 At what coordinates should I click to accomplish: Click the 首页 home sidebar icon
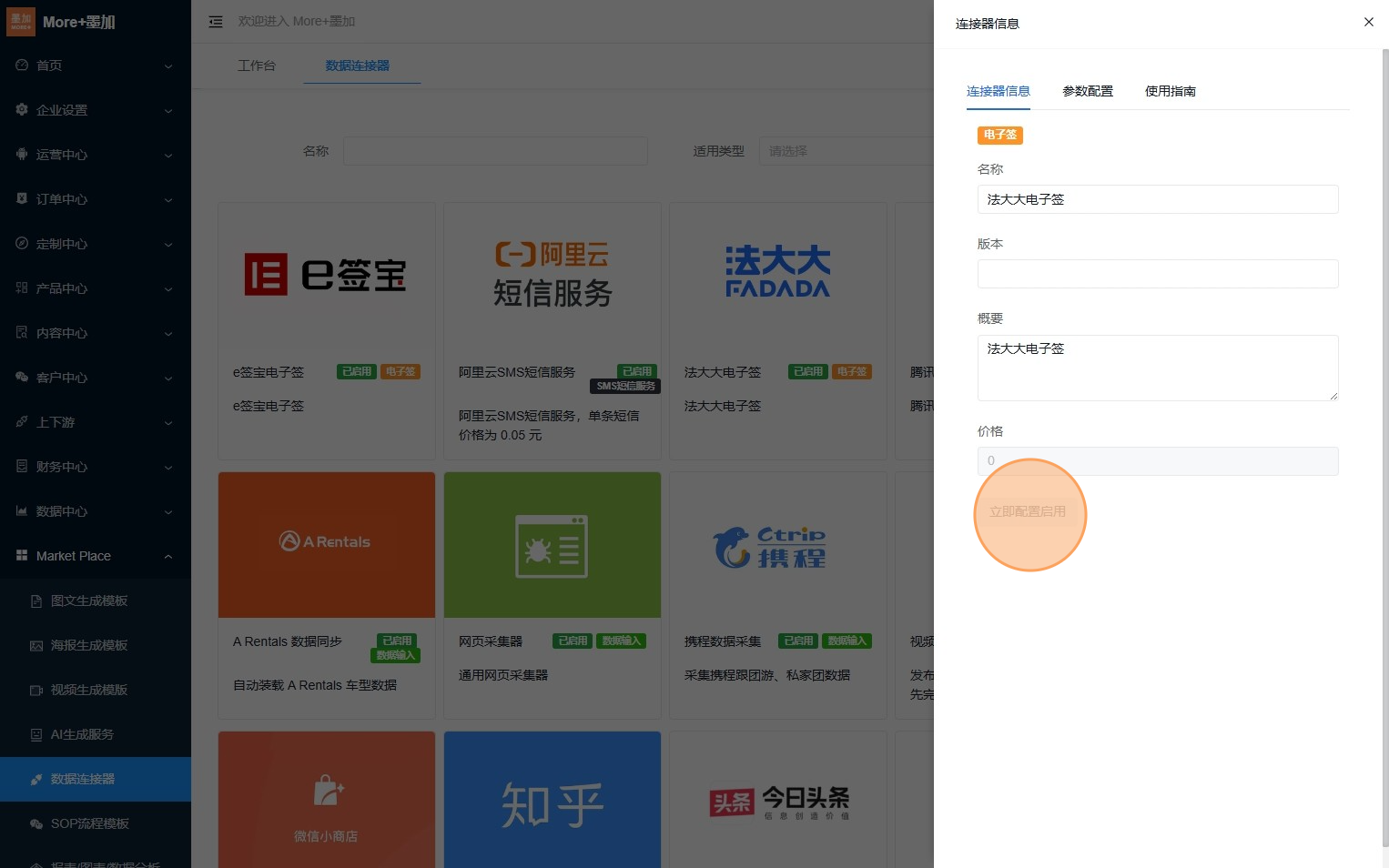point(22,66)
